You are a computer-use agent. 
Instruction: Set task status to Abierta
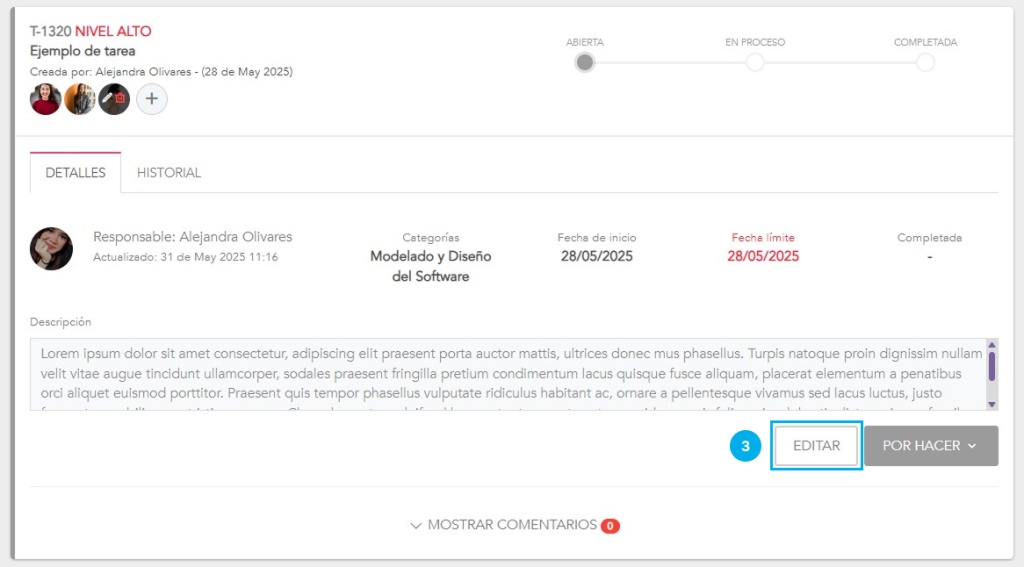[585, 62]
